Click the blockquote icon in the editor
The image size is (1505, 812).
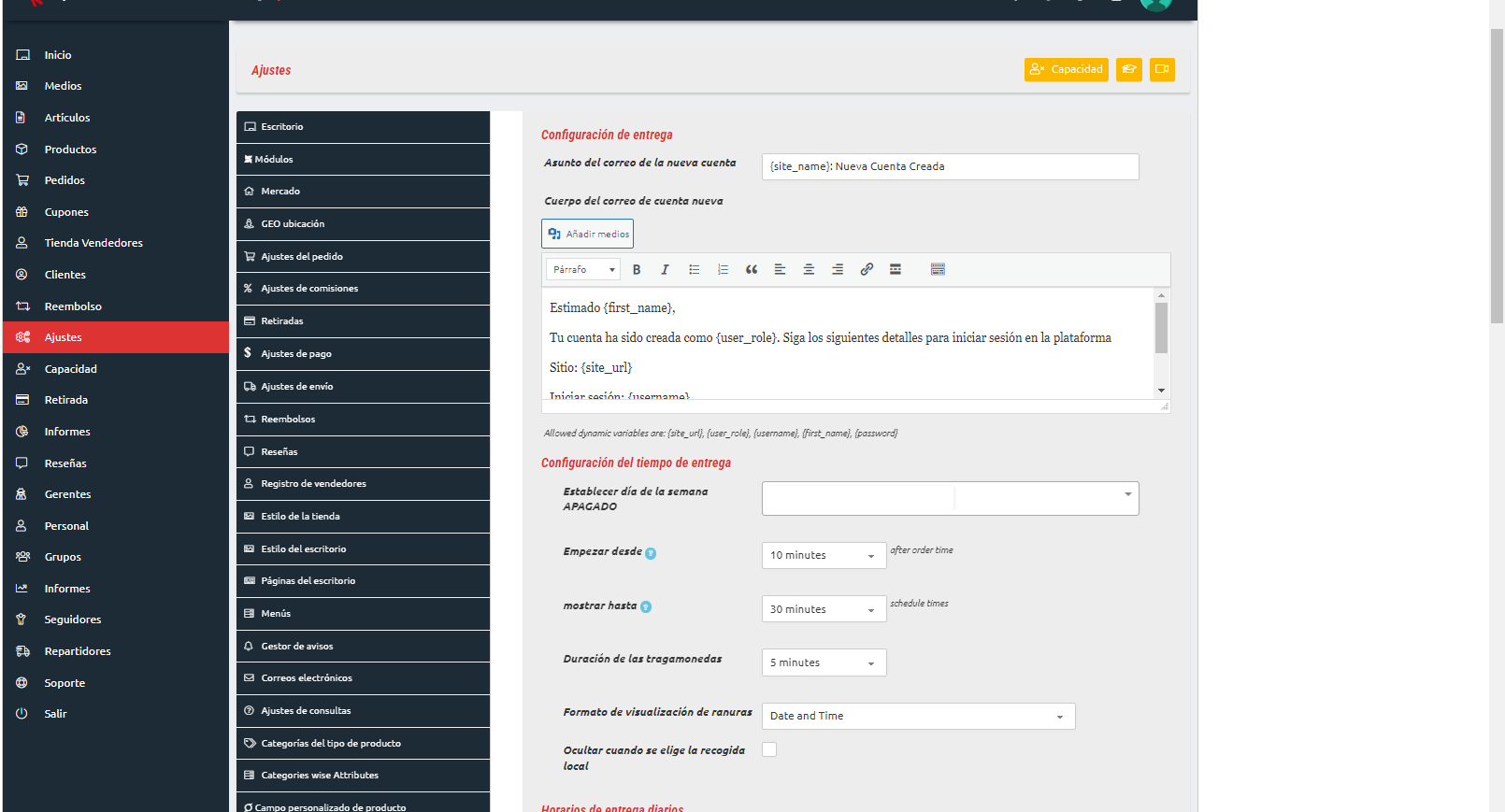tap(752, 270)
